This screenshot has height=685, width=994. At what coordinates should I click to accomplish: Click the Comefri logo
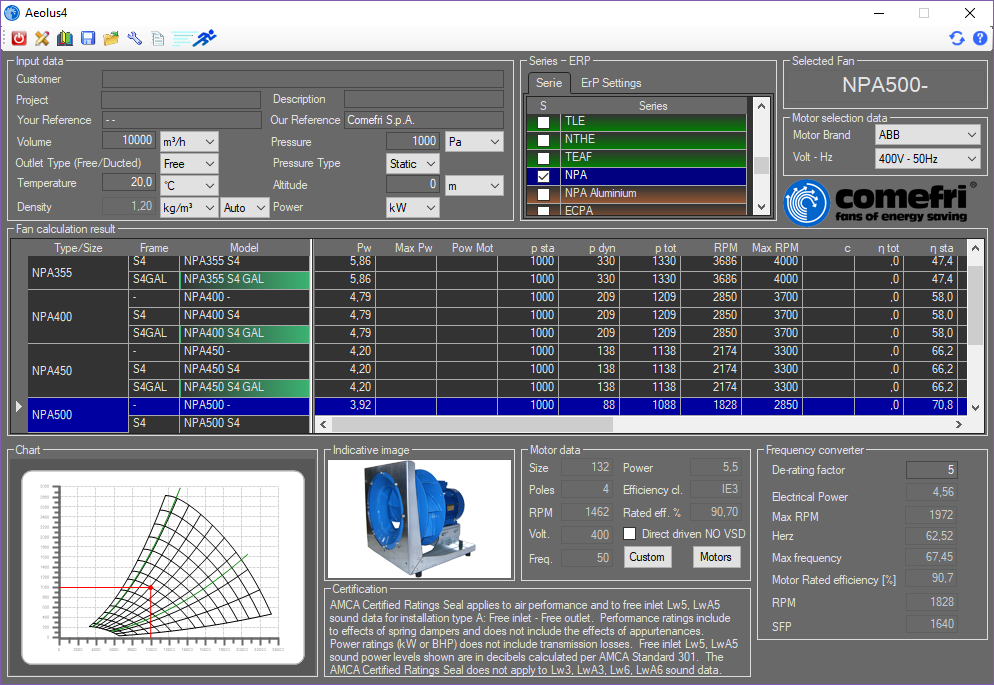point(880,202)
